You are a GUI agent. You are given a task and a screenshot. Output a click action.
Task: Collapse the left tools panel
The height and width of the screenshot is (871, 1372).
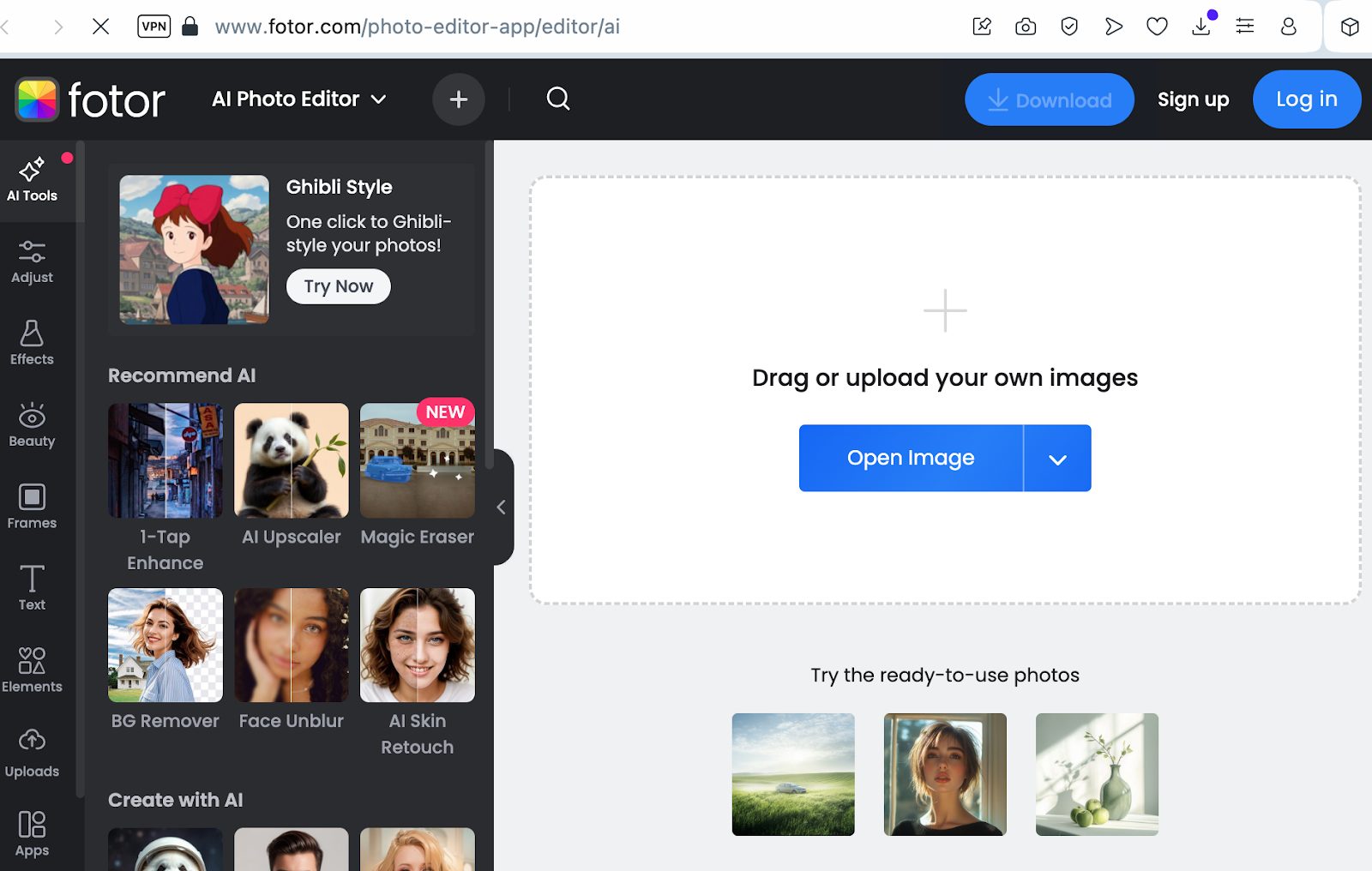click(502, 508)
